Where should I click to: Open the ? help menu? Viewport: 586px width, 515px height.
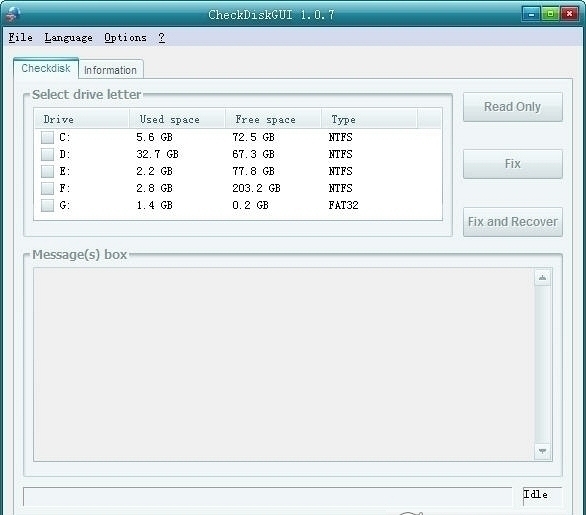161,37
